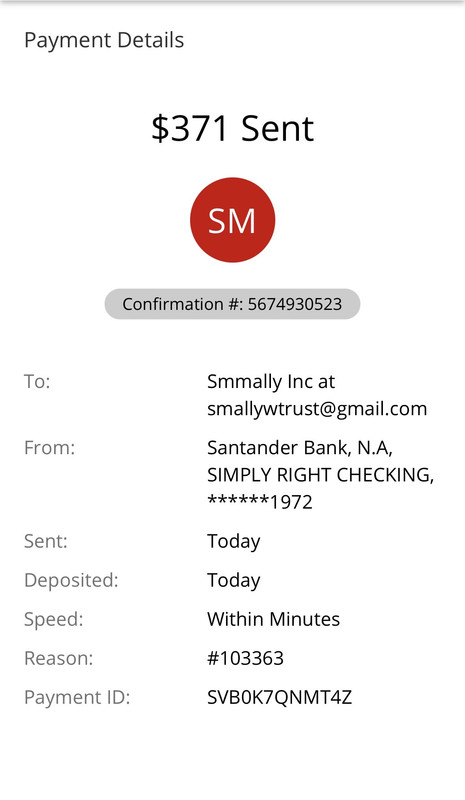This screenshot has width=465, height=800.
Task: Click the Payment Details heading
Action: click(104, 40)
